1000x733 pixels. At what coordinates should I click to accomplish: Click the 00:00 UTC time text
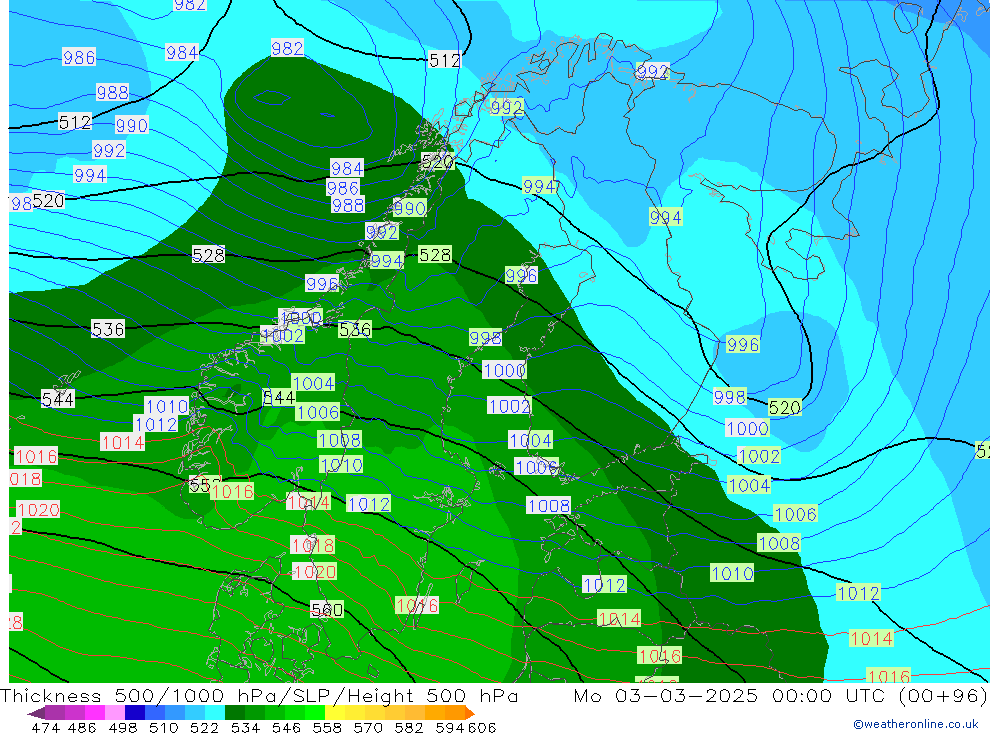click(828, 695)
